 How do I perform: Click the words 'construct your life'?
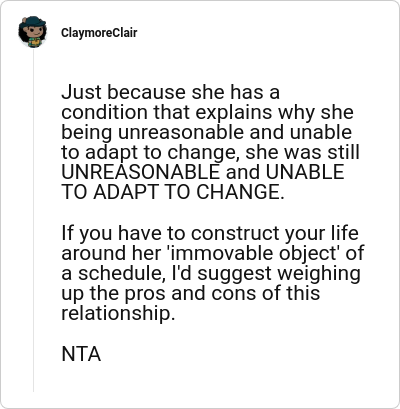click(275, 233)
